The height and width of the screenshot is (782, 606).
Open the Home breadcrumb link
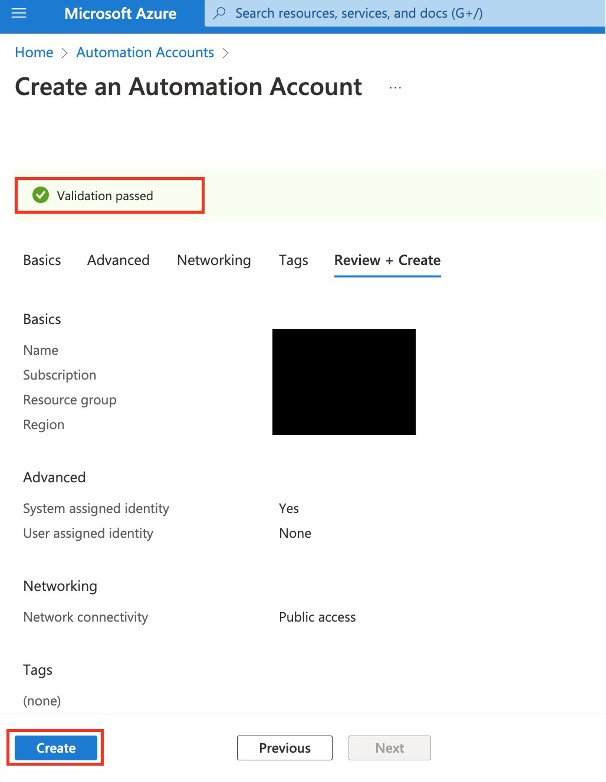[x=34, y=52]
